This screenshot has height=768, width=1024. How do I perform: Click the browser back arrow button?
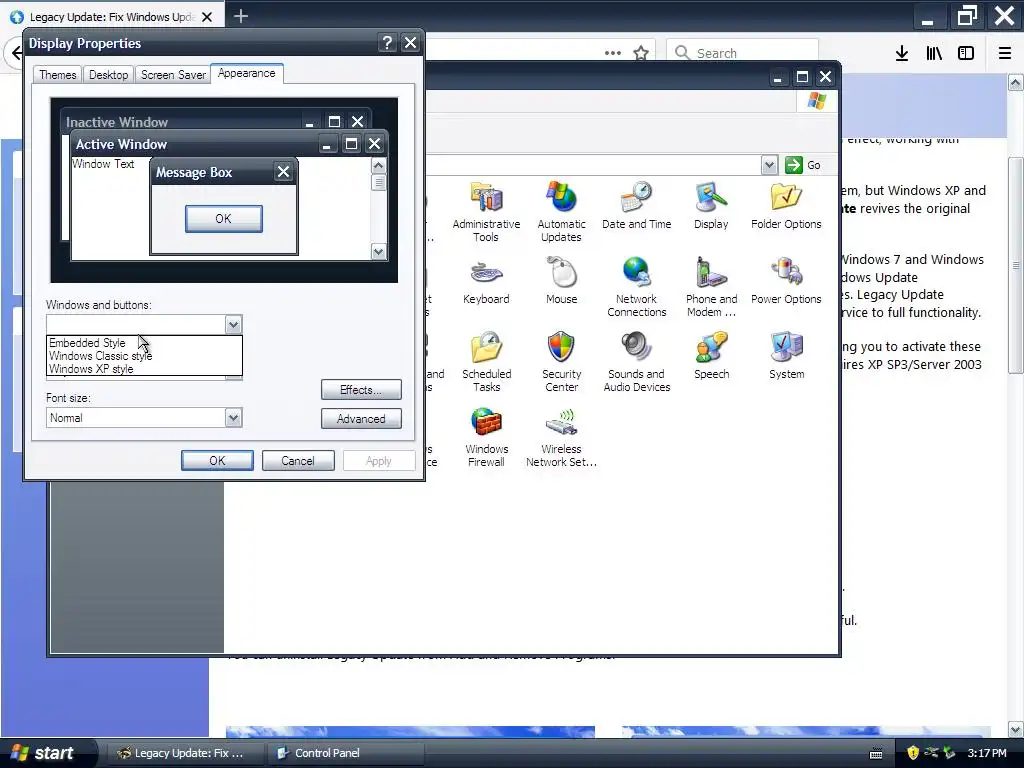pos(14,52)
